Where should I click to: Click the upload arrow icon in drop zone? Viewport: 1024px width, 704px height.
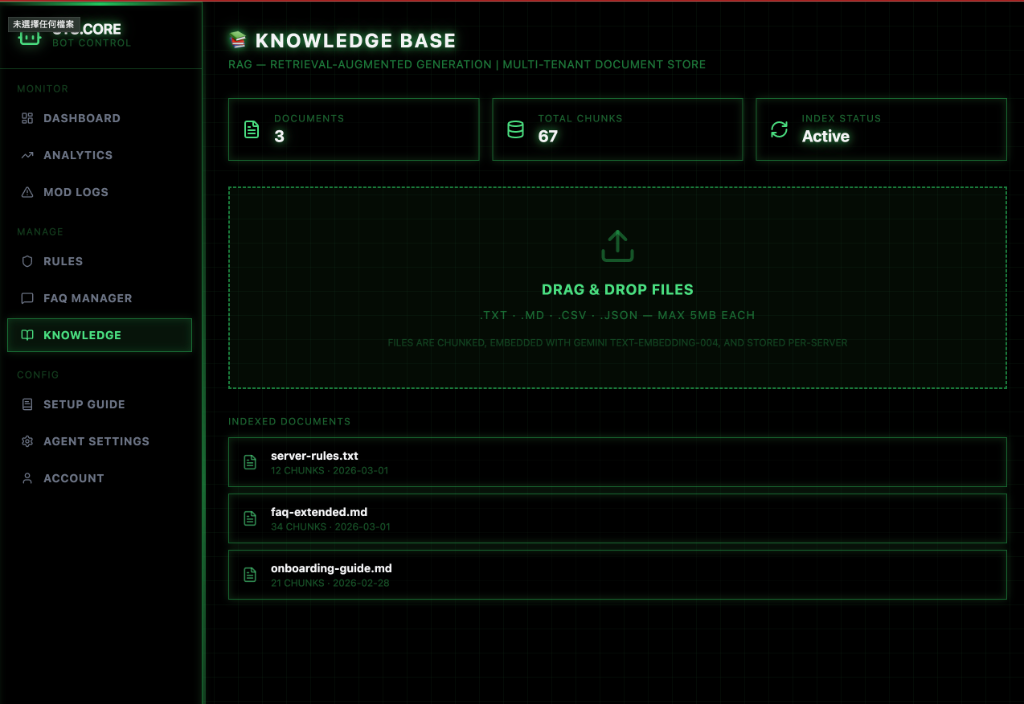pyautogui.click(x=617, y=246)
